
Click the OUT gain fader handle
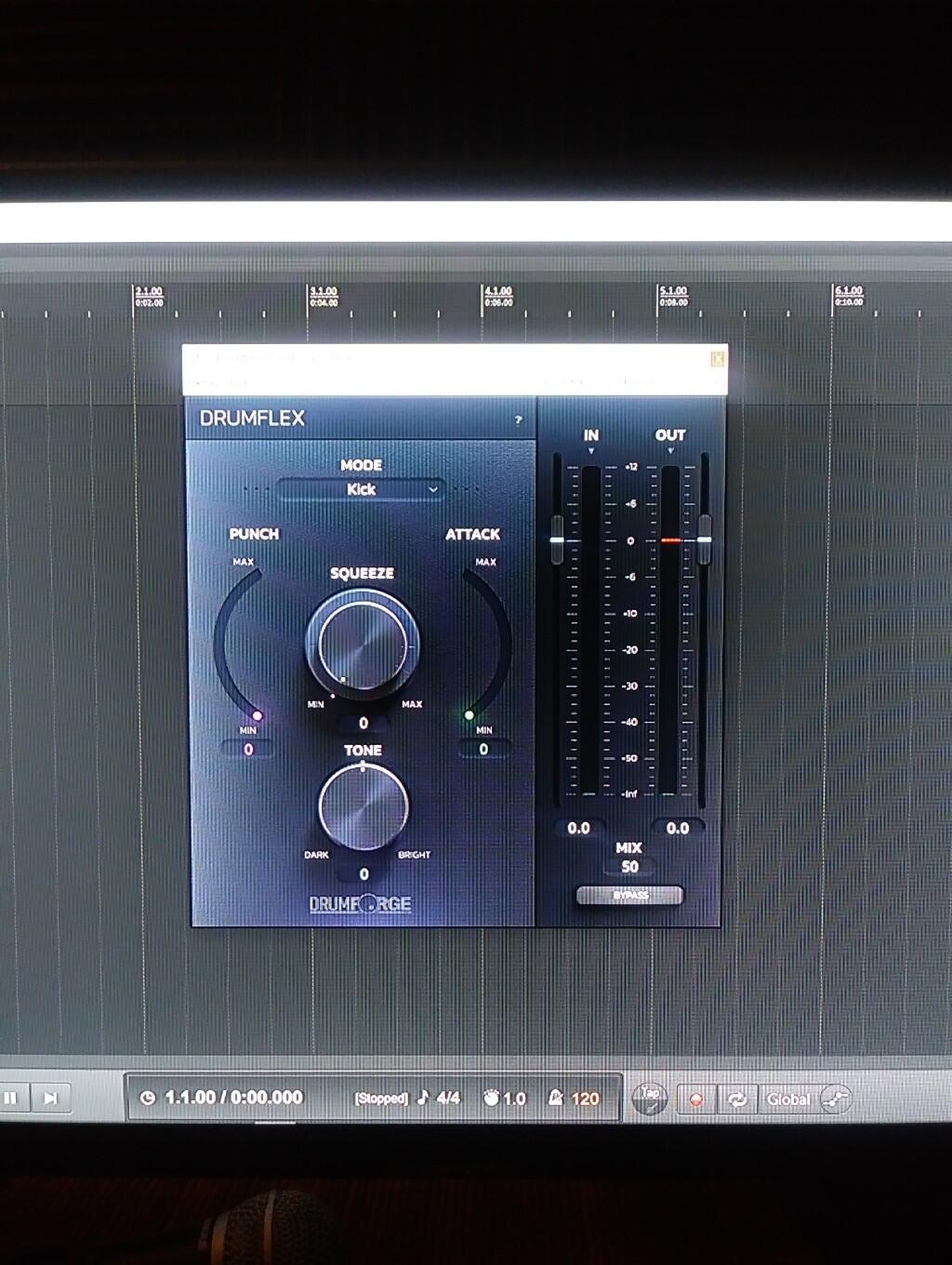point(704,539)
